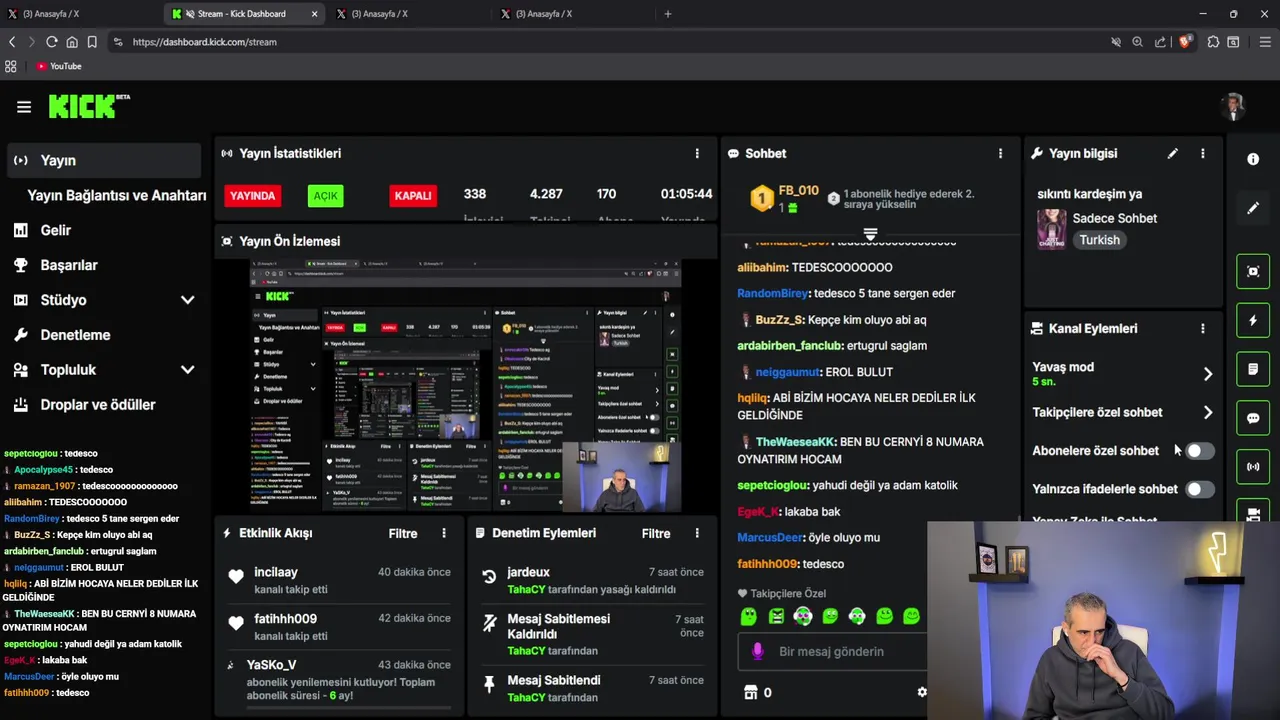The width and height of the screenshot is (1280, 720).
Task: Click the browser address bar URL
Action: (x=205, y=42)
